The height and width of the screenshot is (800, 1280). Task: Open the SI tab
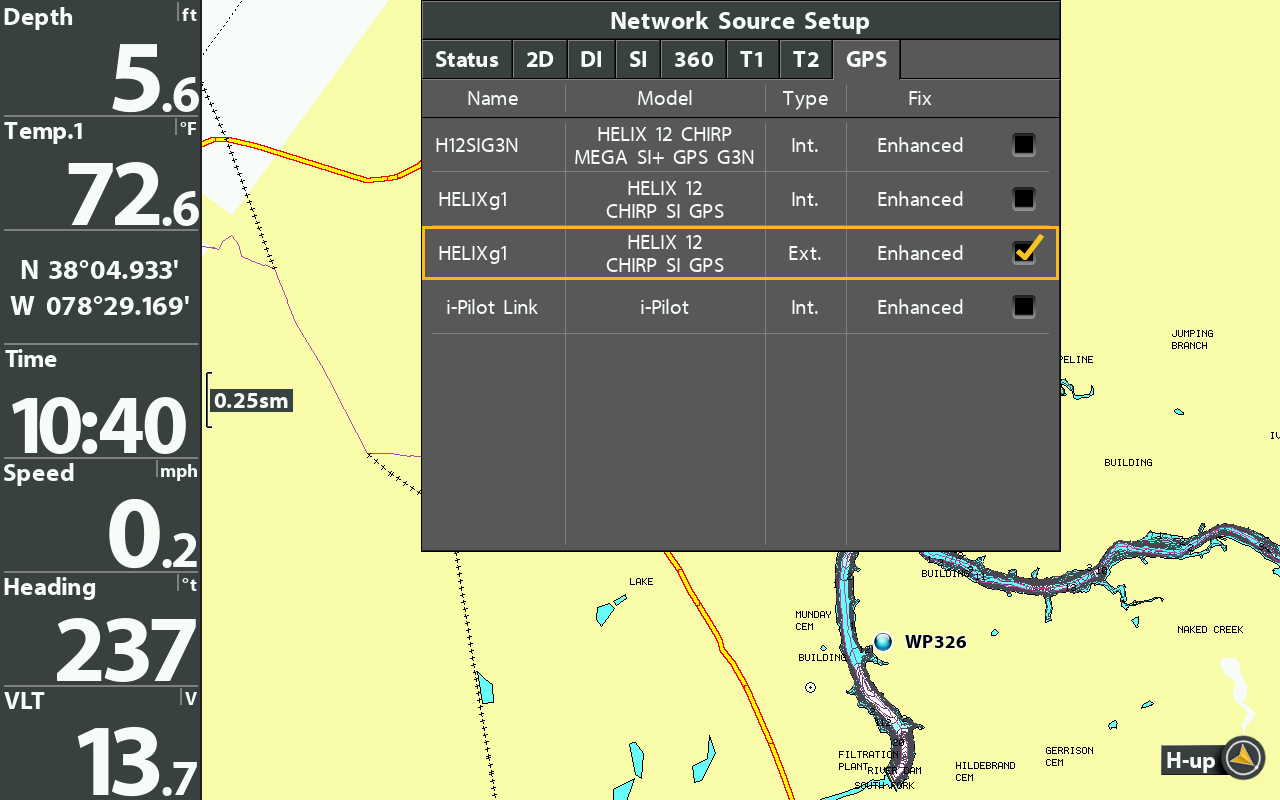click(638, 60)
